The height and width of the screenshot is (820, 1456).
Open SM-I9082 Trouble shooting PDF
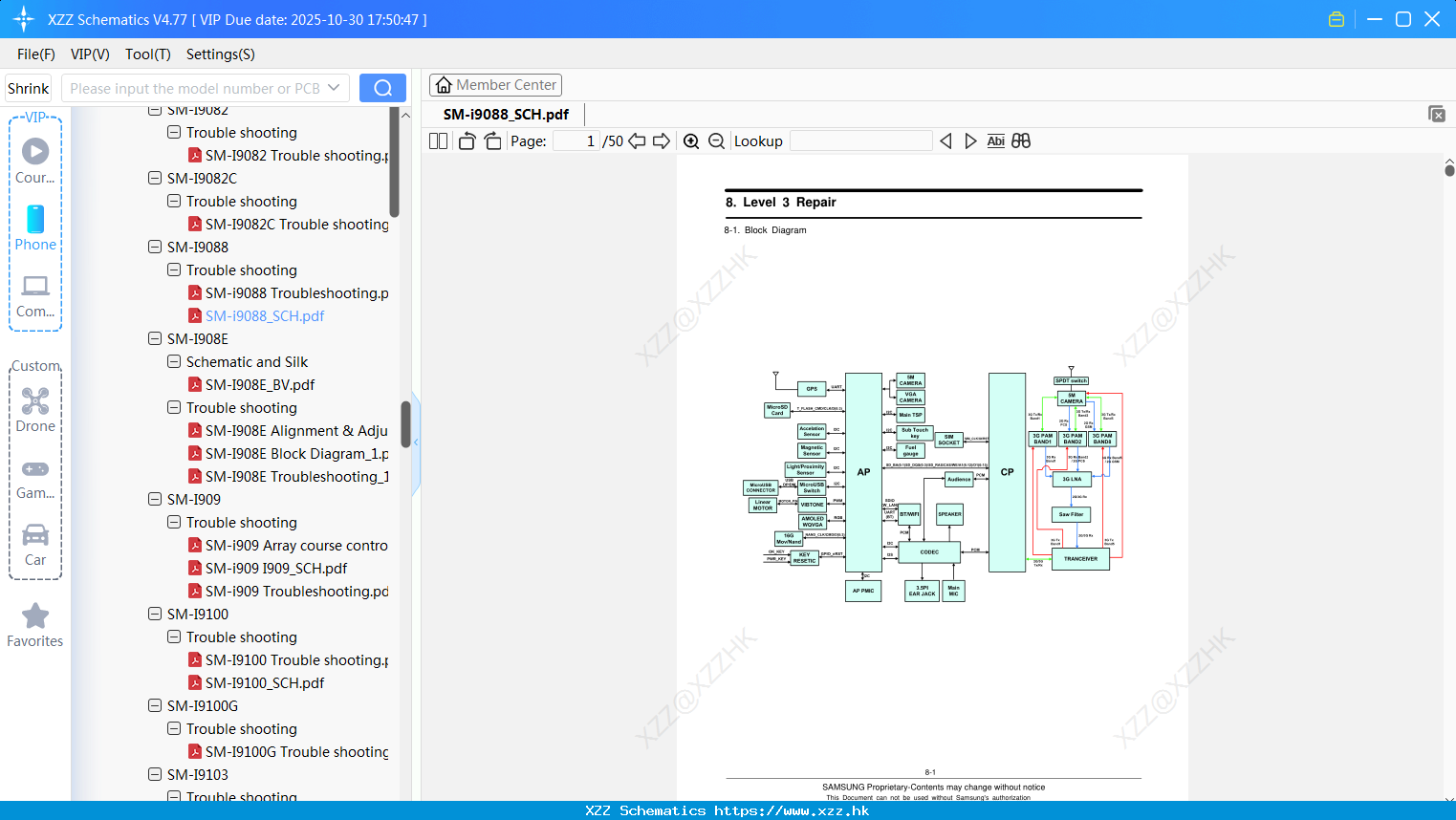pos(289,155)
